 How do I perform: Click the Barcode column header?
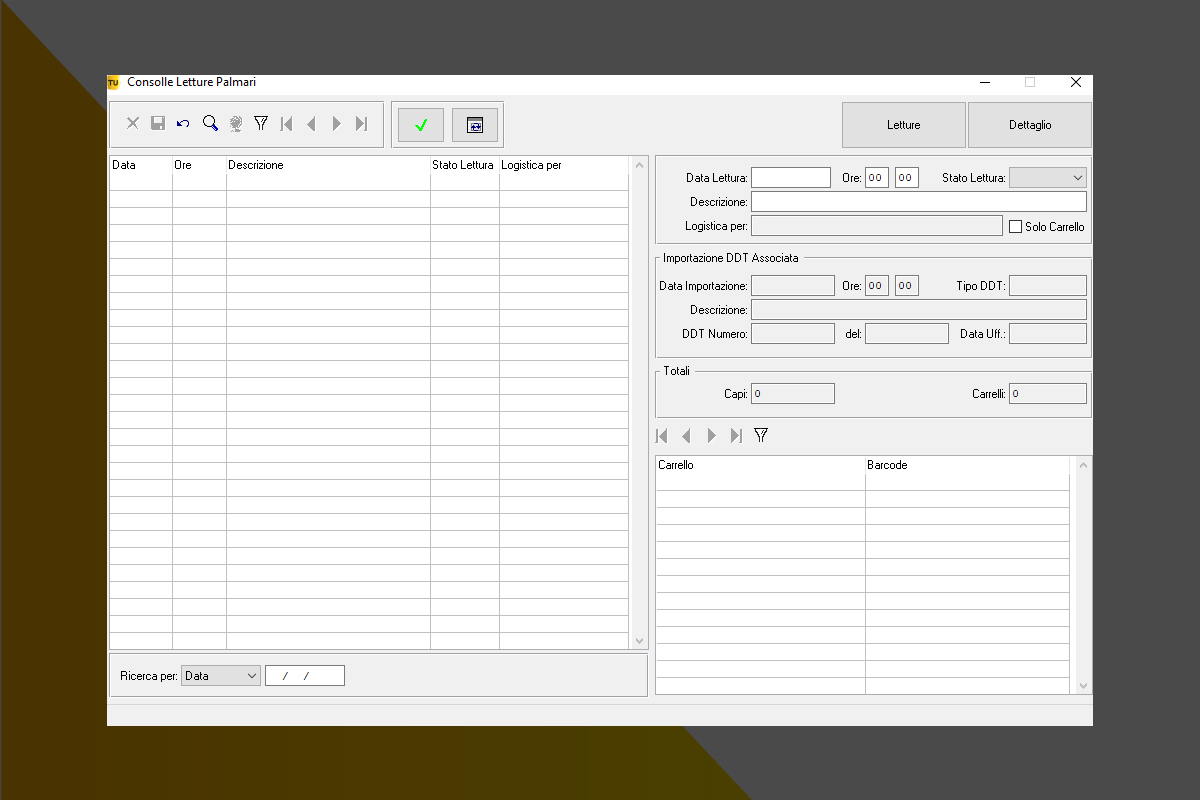(968, 465)
